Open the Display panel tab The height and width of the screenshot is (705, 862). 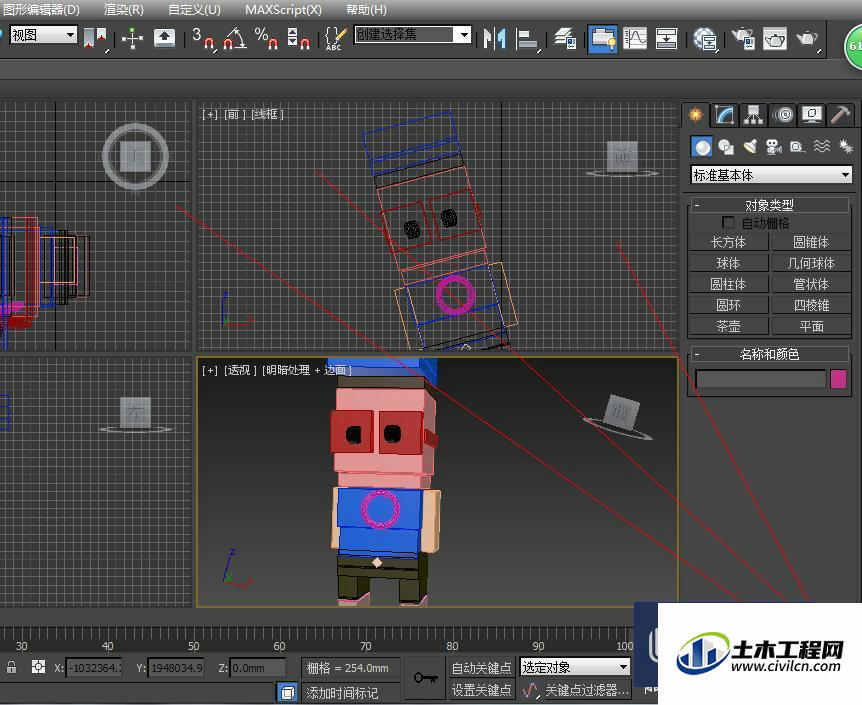[x=812, y=114]
